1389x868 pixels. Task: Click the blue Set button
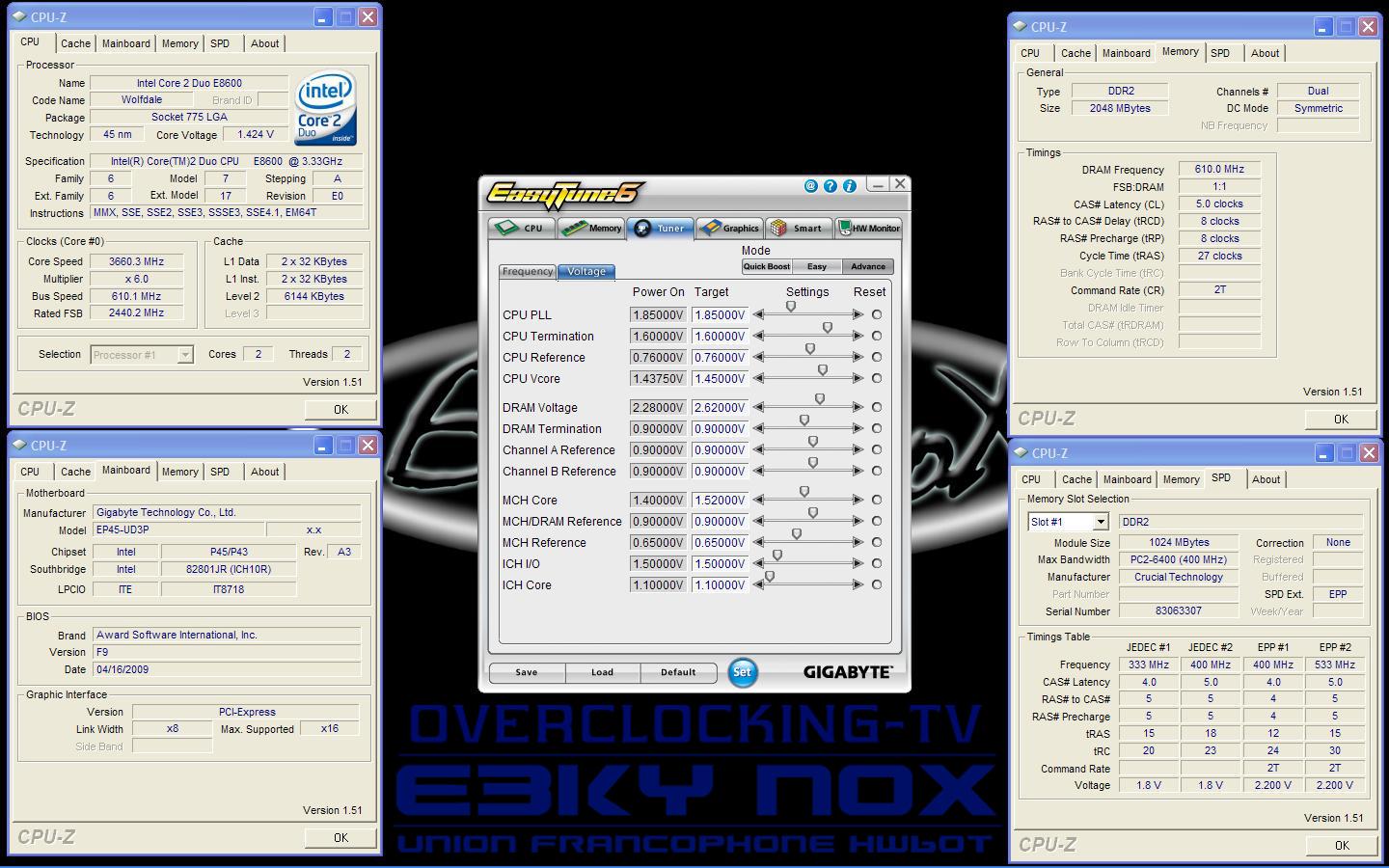742,672
